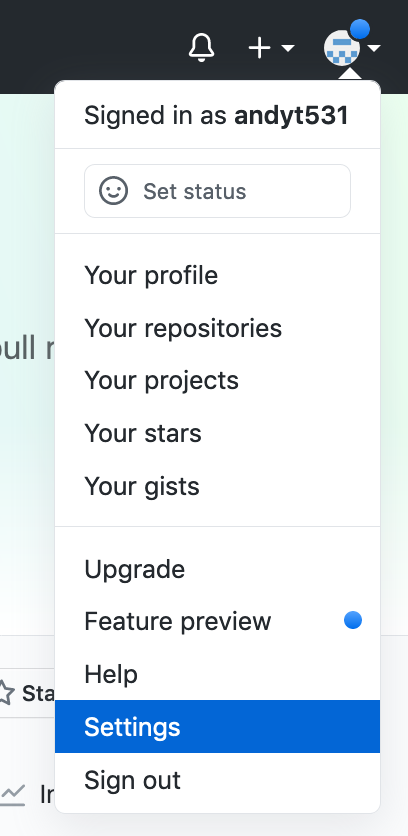Screen dimensions: 408x836
Task: Select the highlighted Settings entry
Action: pos(217,727)
